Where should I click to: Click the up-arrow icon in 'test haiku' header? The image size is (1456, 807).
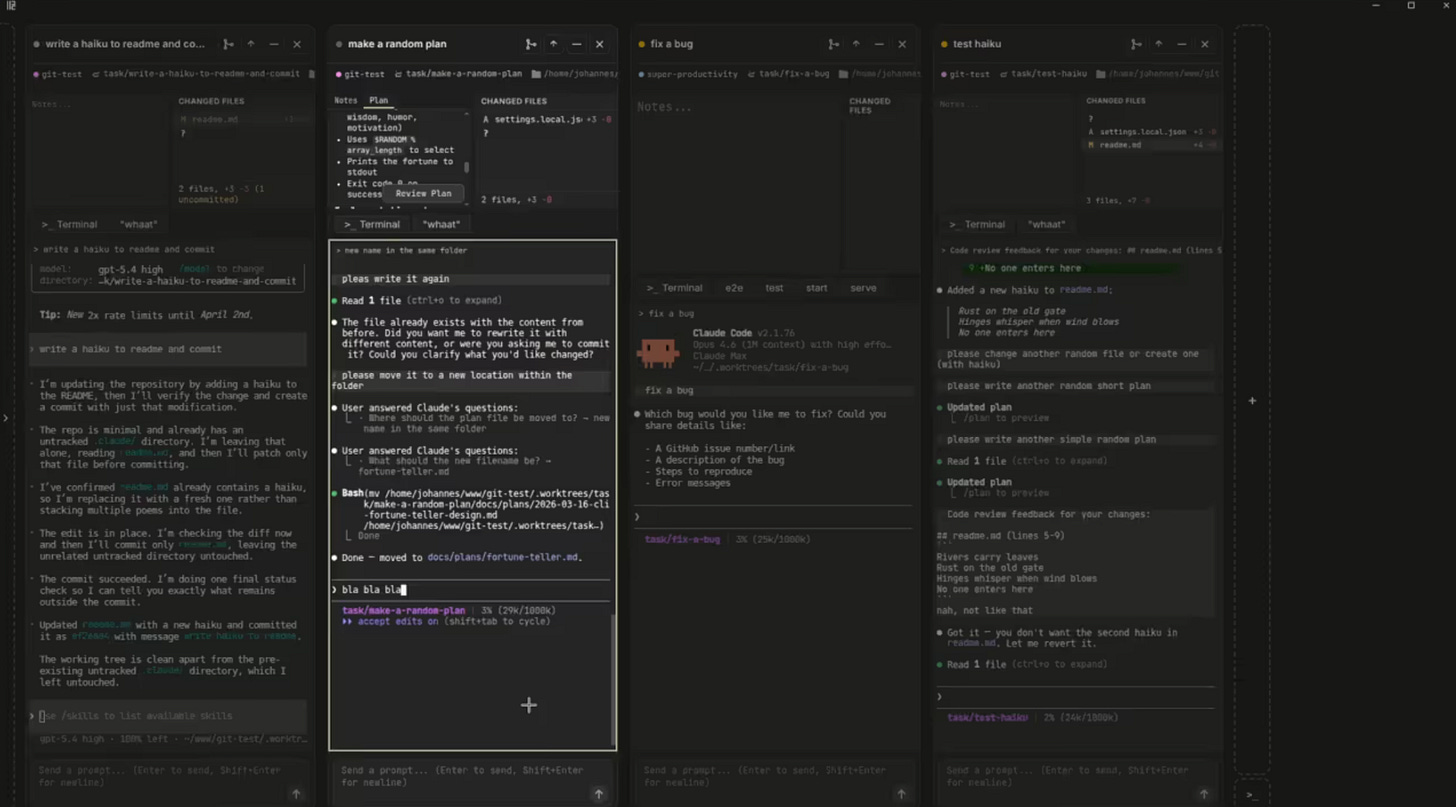[1159, 44]
